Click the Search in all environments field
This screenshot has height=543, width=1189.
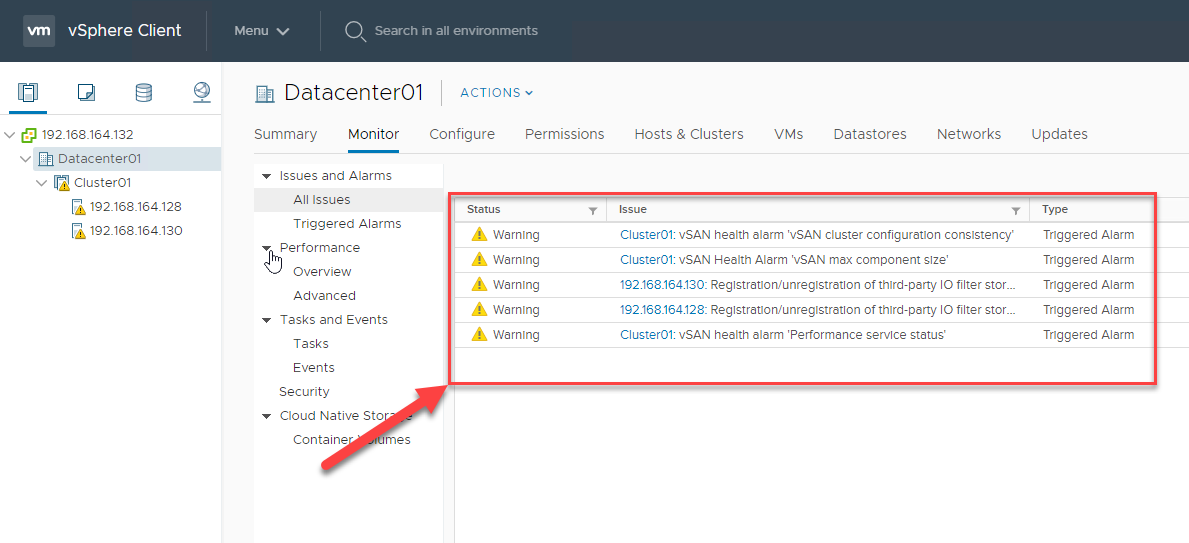[x=456, y=31]
